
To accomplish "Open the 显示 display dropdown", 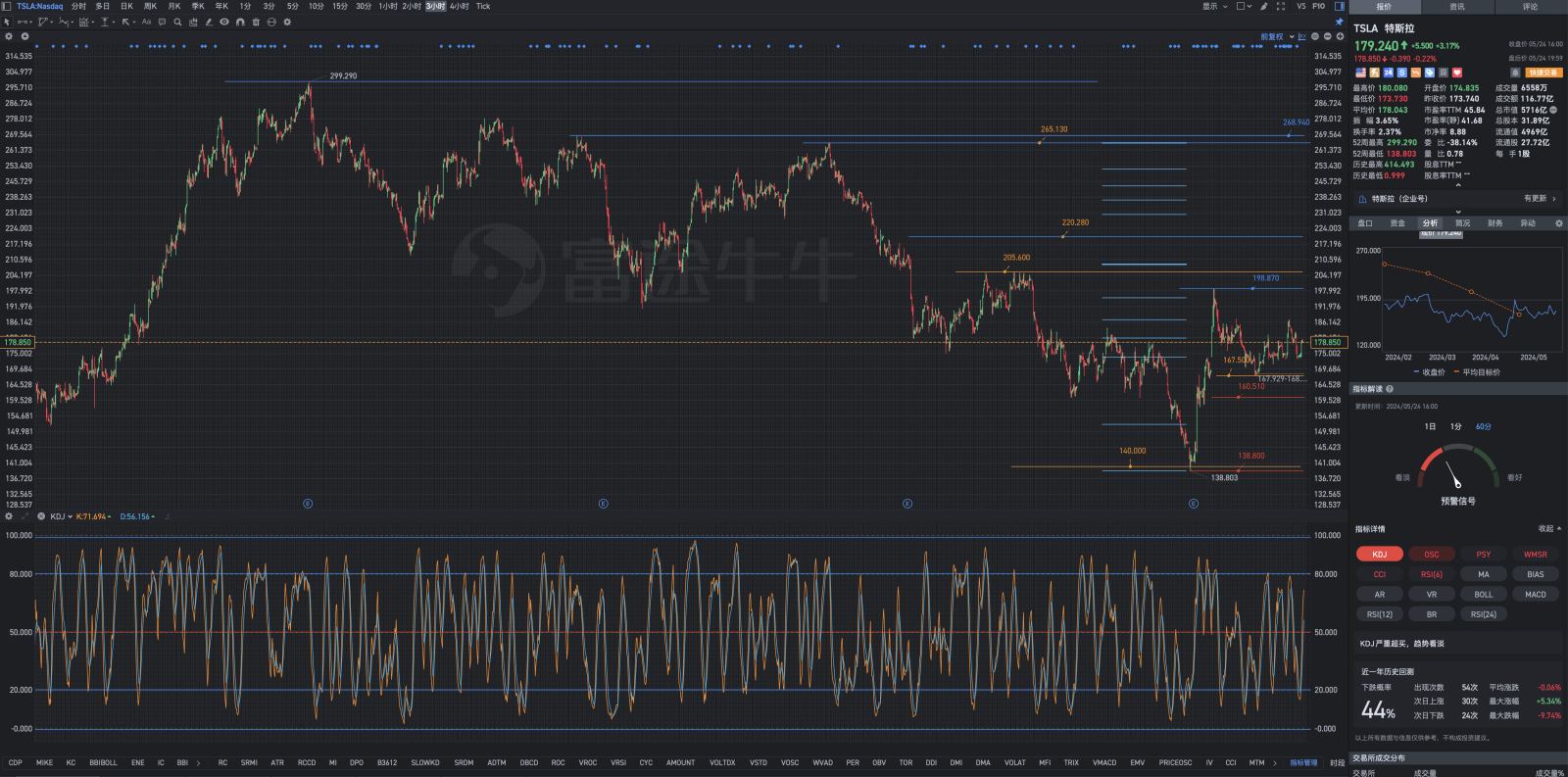I will tap(1215, 6).
